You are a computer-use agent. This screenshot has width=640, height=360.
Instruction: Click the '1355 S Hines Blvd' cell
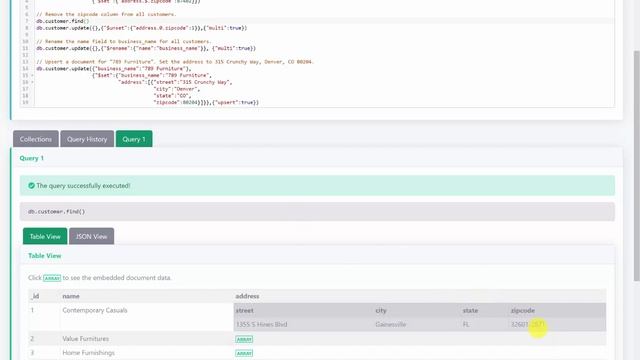pos(261,324)
